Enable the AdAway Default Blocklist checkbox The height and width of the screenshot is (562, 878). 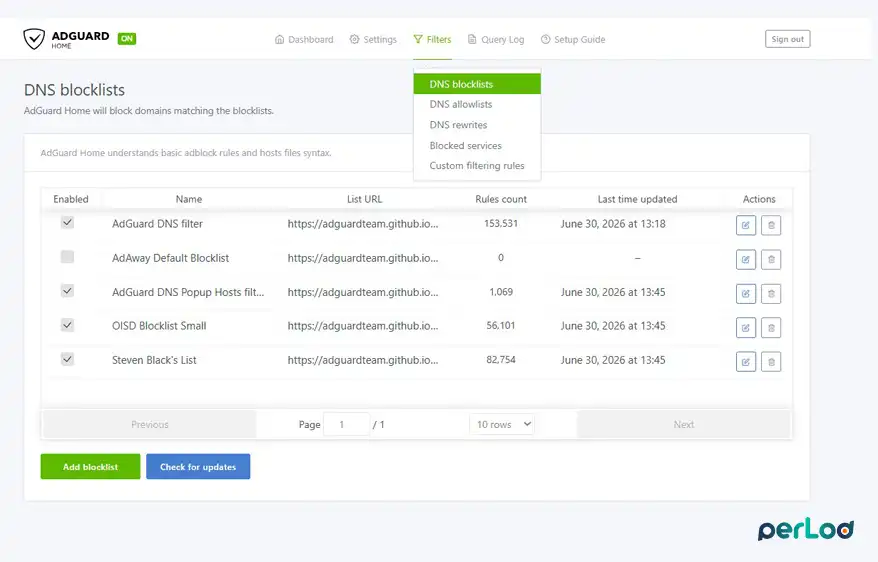pos(67,257)
